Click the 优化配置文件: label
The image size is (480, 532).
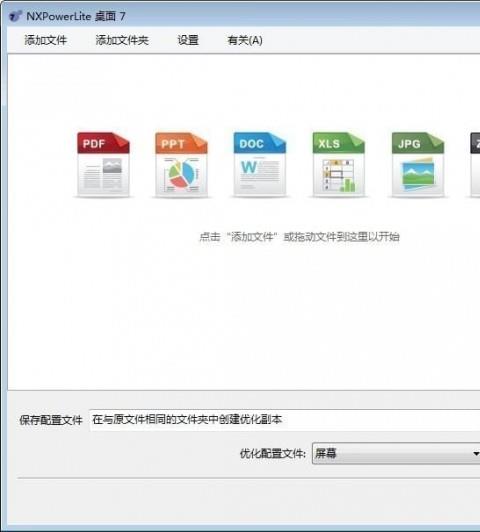tap(273, 453)
